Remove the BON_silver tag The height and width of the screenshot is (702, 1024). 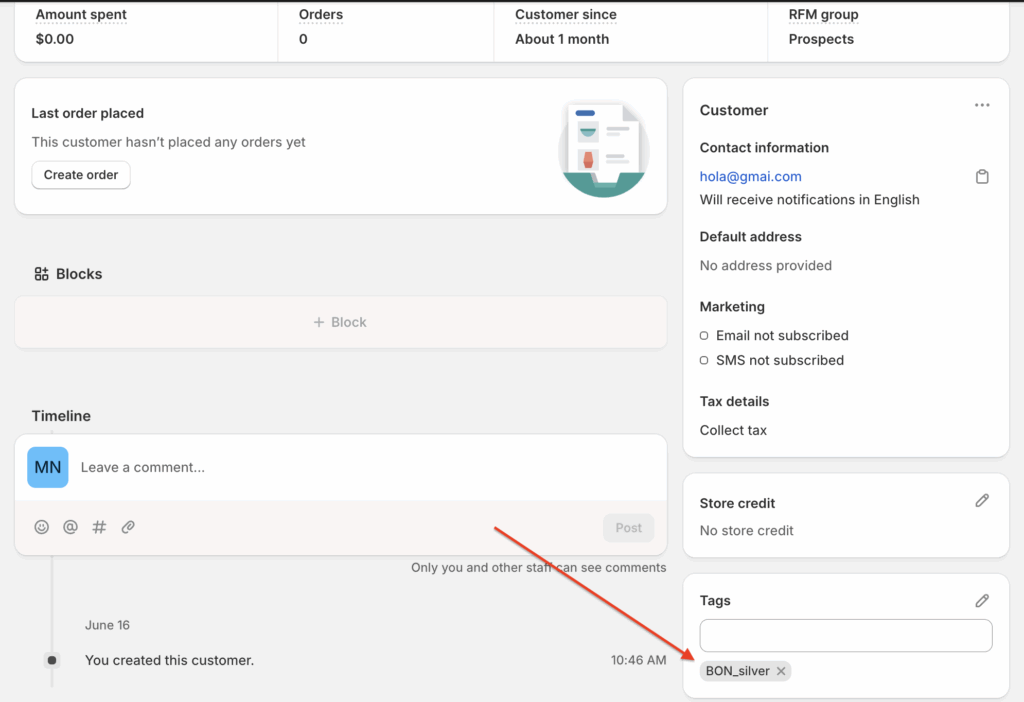tap(781, 671)
